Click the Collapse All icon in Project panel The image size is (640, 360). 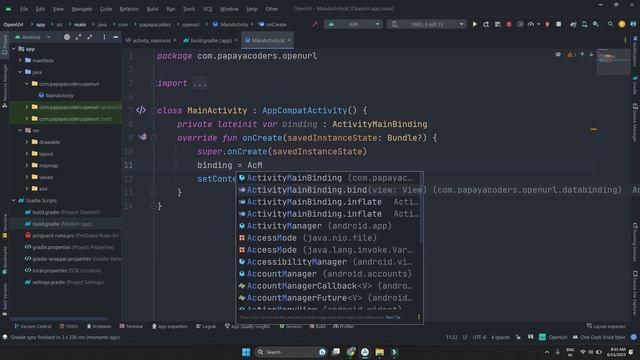point(90,37)
